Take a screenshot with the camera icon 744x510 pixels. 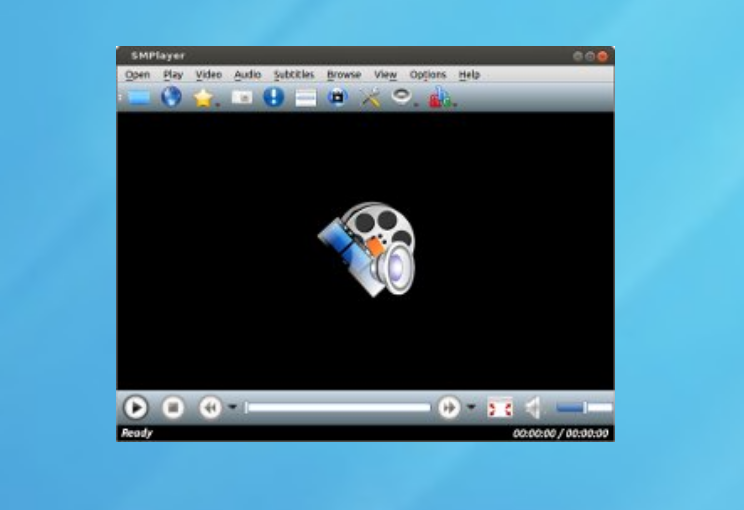[x=242, y=97]
